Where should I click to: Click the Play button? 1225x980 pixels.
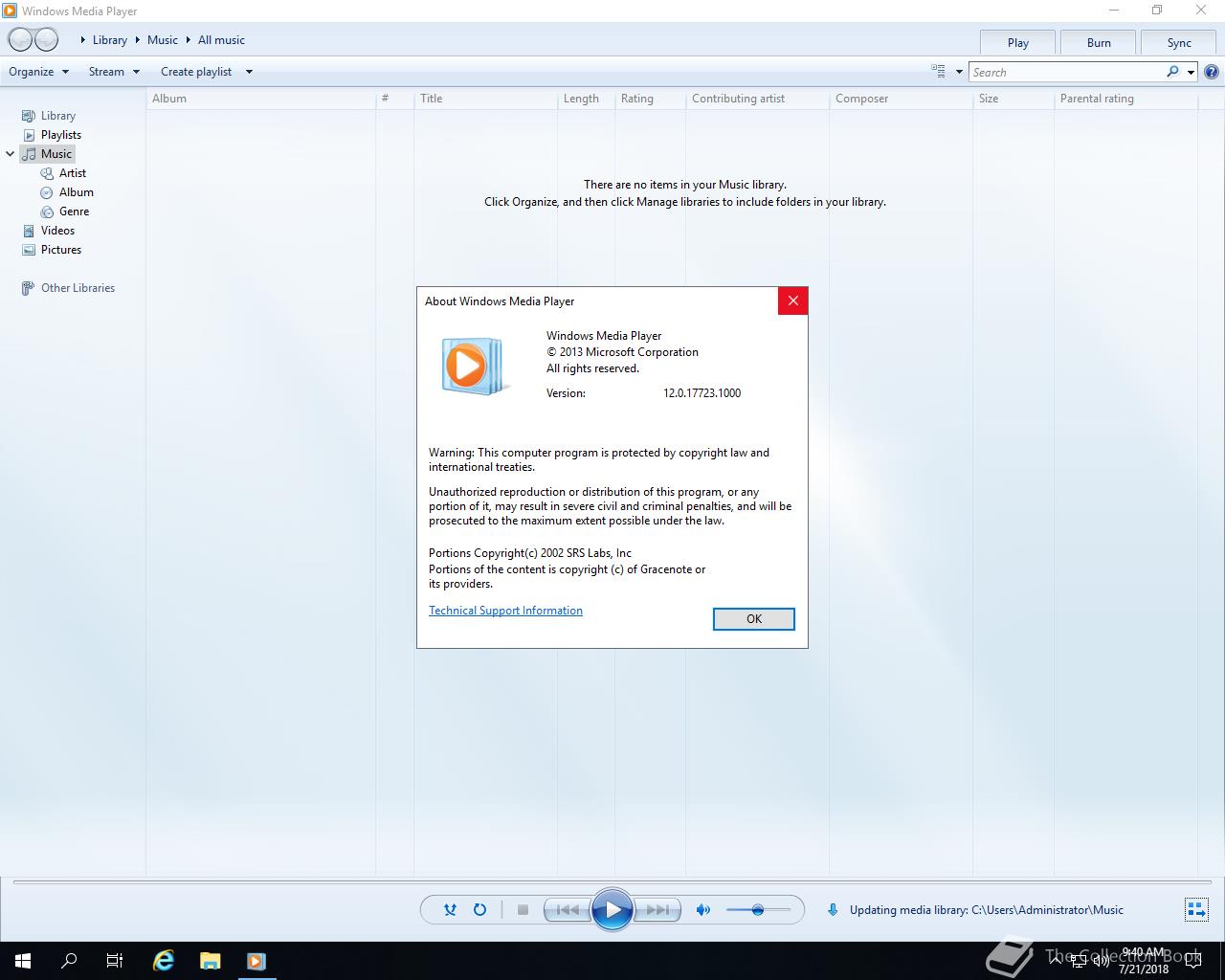click(x=612, y=910)
